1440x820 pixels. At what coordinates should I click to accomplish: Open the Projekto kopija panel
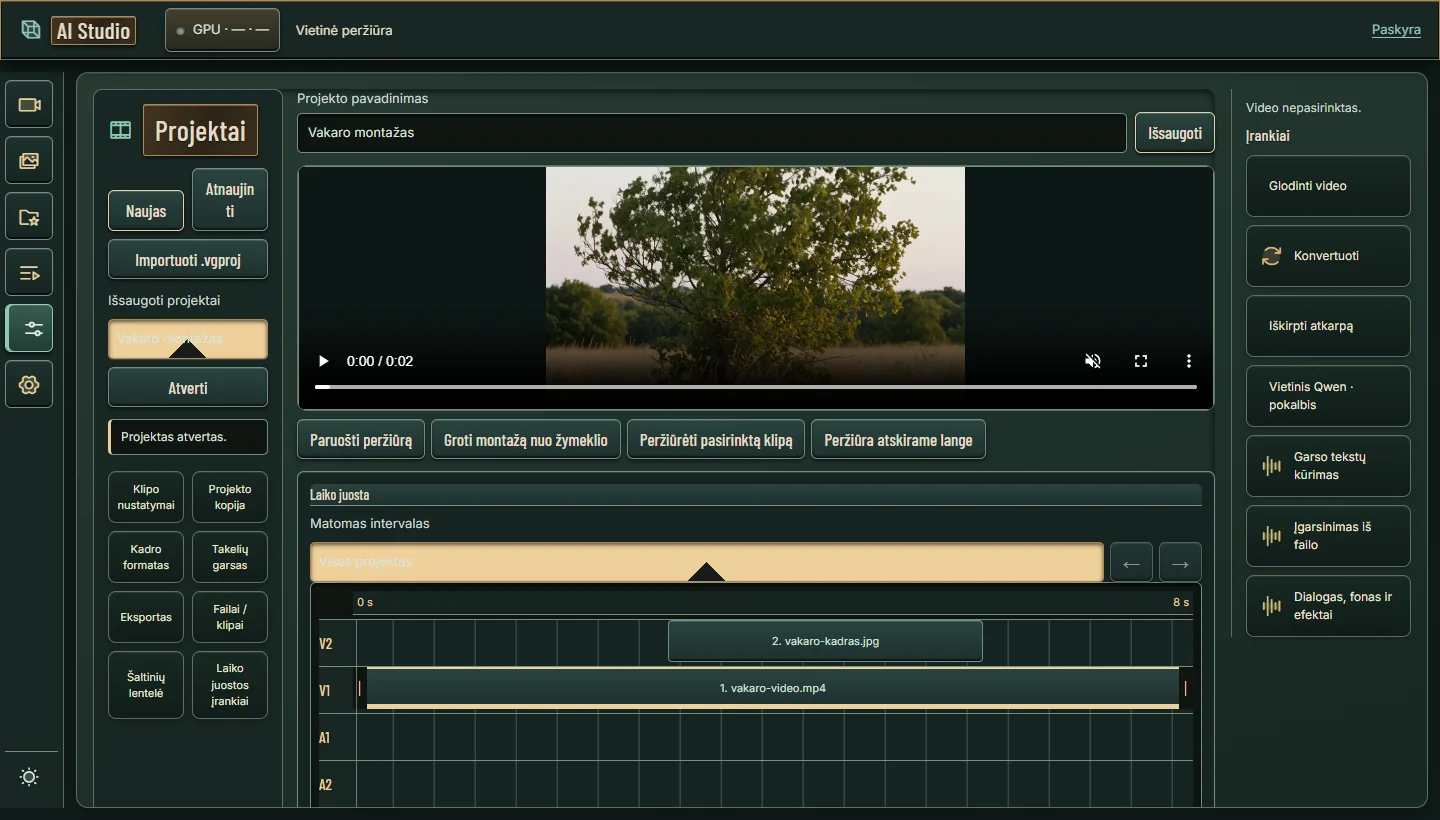tap(230, 497)
